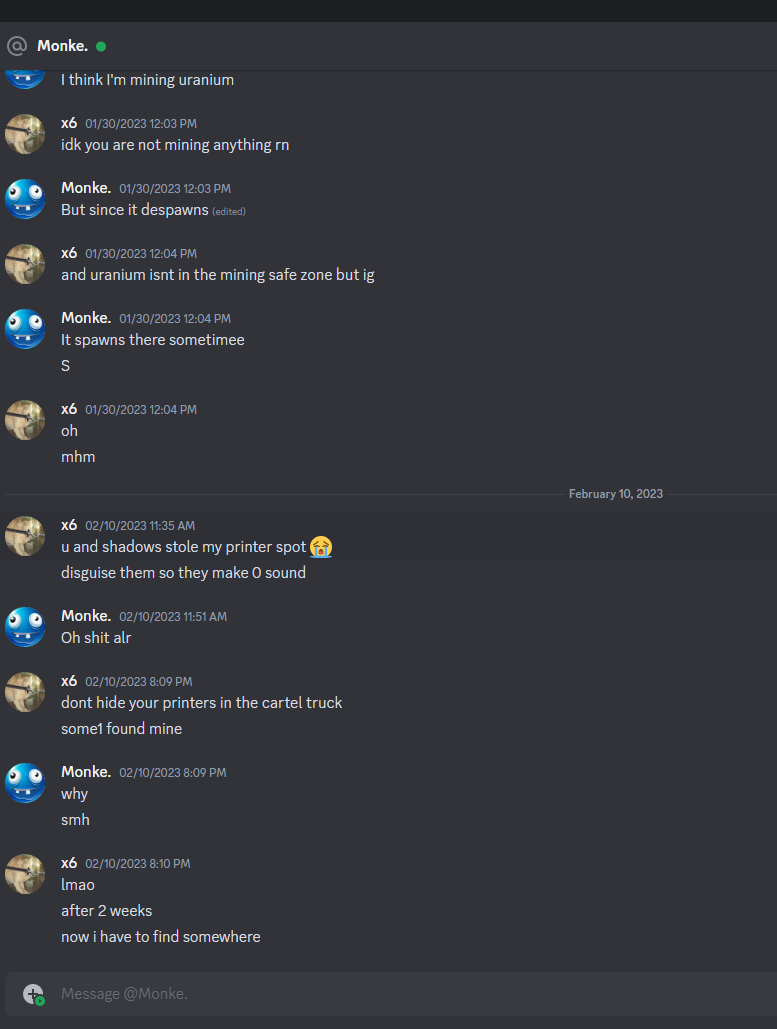Click message 'now i have to find somewhere'
This screenshot has width=777, height=1029.
(161, 936)
